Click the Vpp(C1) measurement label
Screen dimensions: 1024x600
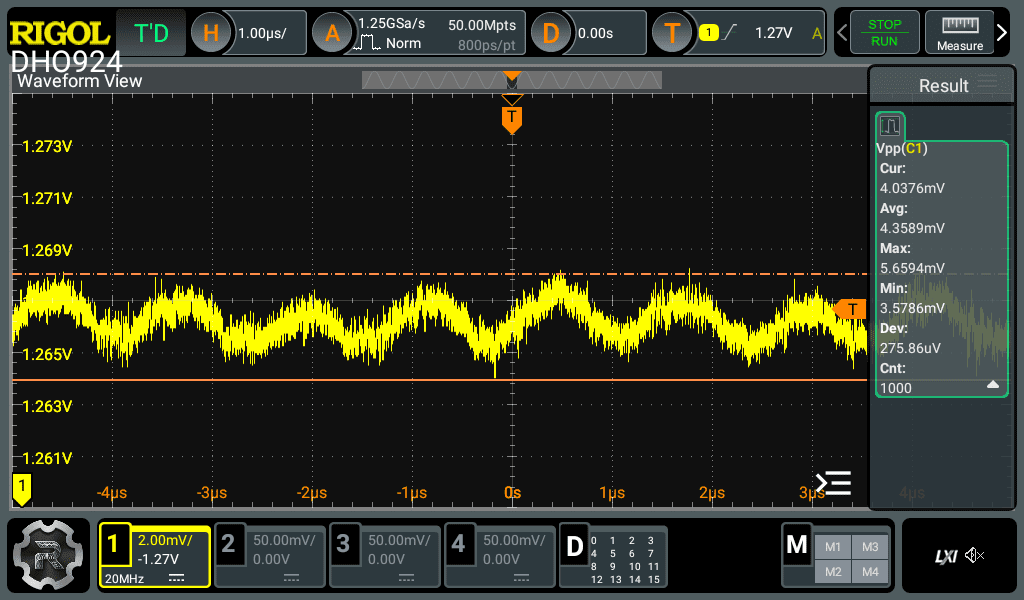tap(901, 148)
